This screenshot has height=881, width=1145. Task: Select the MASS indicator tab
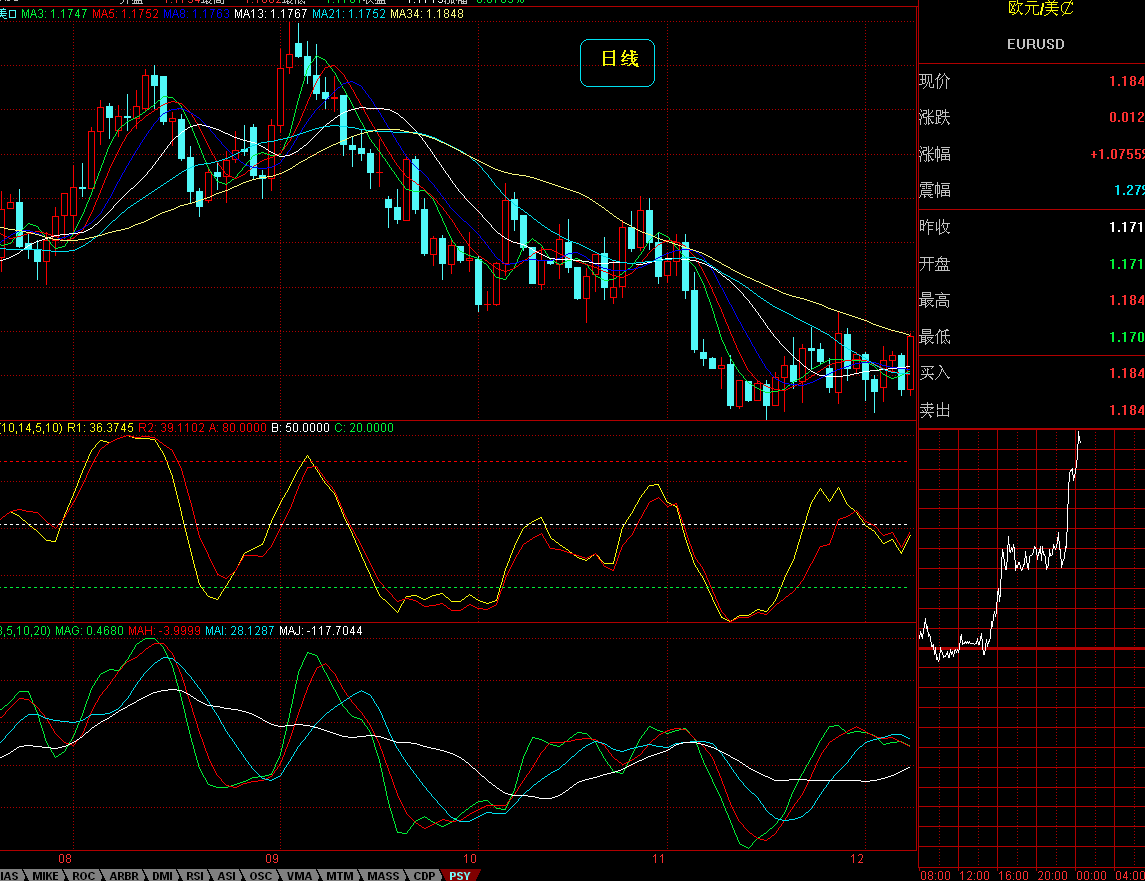pyautogui.click(x=383, y=875)
